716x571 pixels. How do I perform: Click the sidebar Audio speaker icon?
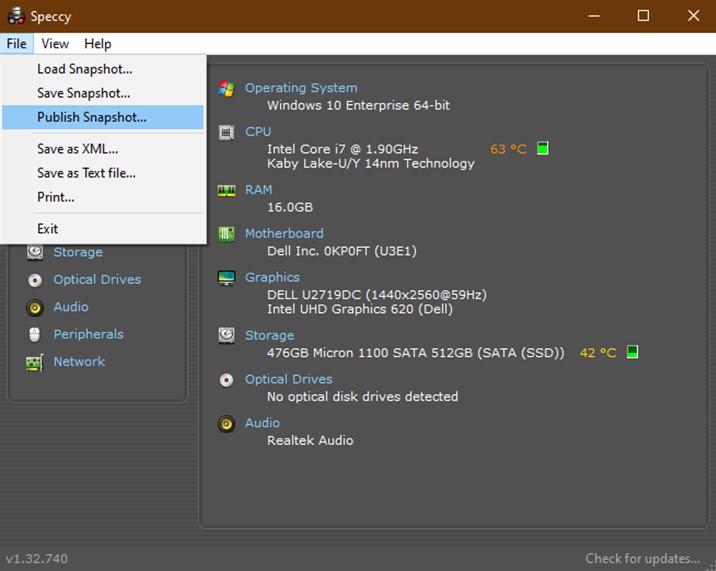pos(35,307)
